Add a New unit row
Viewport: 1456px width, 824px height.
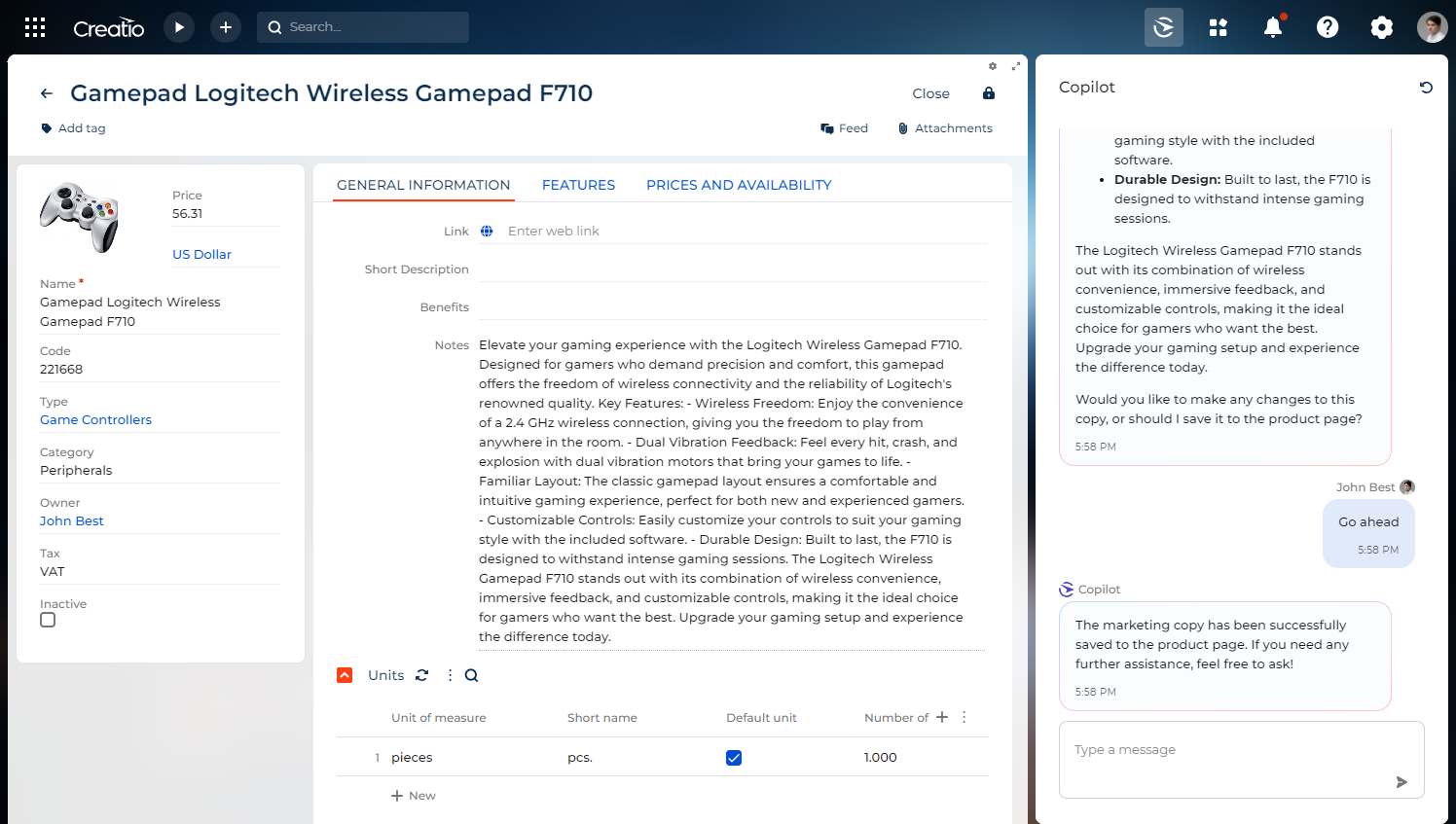414,796
